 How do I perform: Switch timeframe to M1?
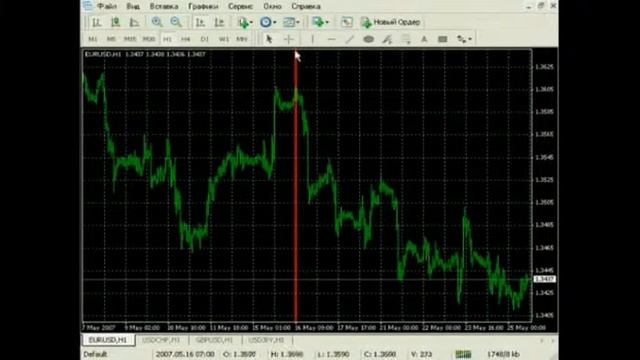[x=93, y=39]
